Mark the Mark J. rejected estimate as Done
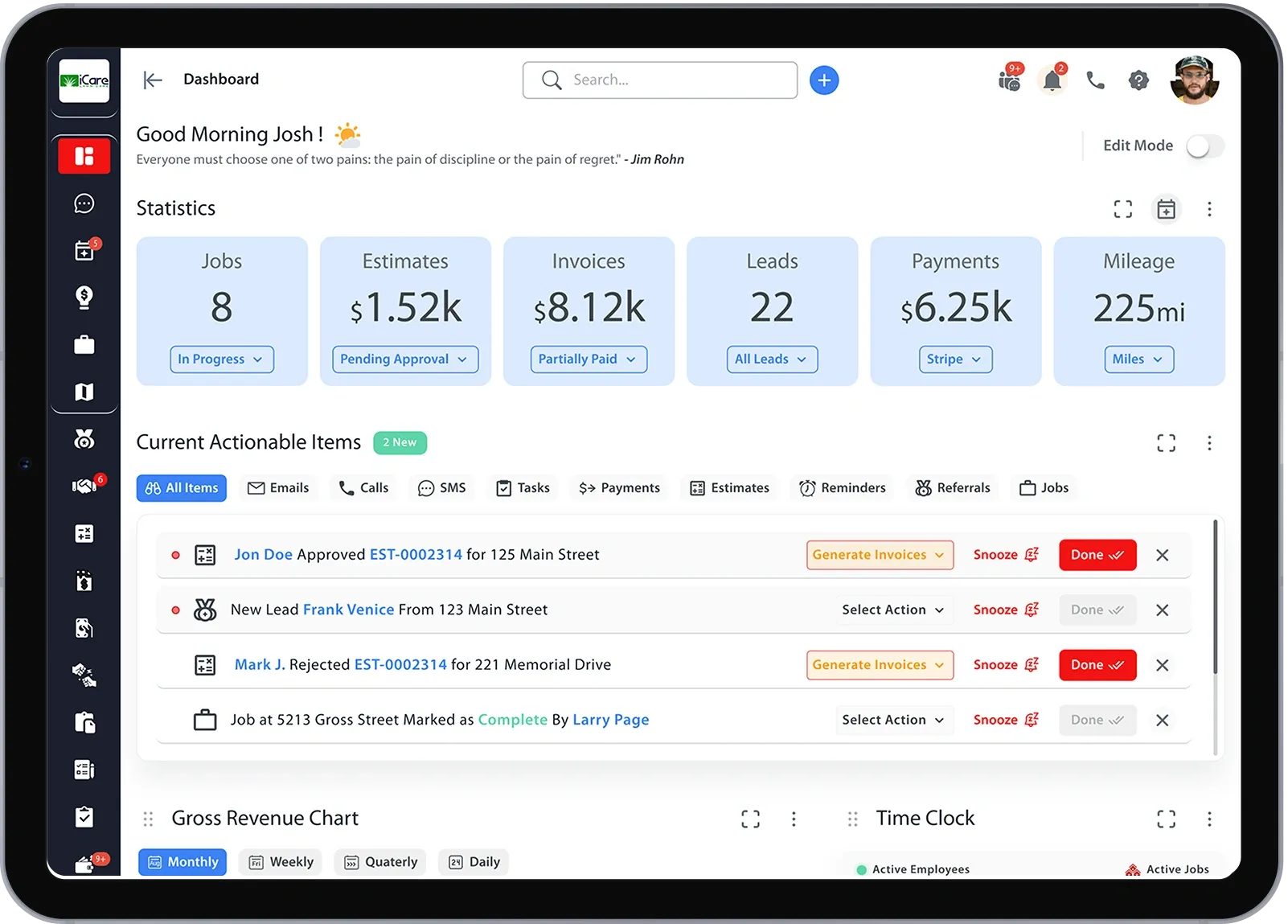The width and height of the screenshot is (1288, 924). [1097, 665]
